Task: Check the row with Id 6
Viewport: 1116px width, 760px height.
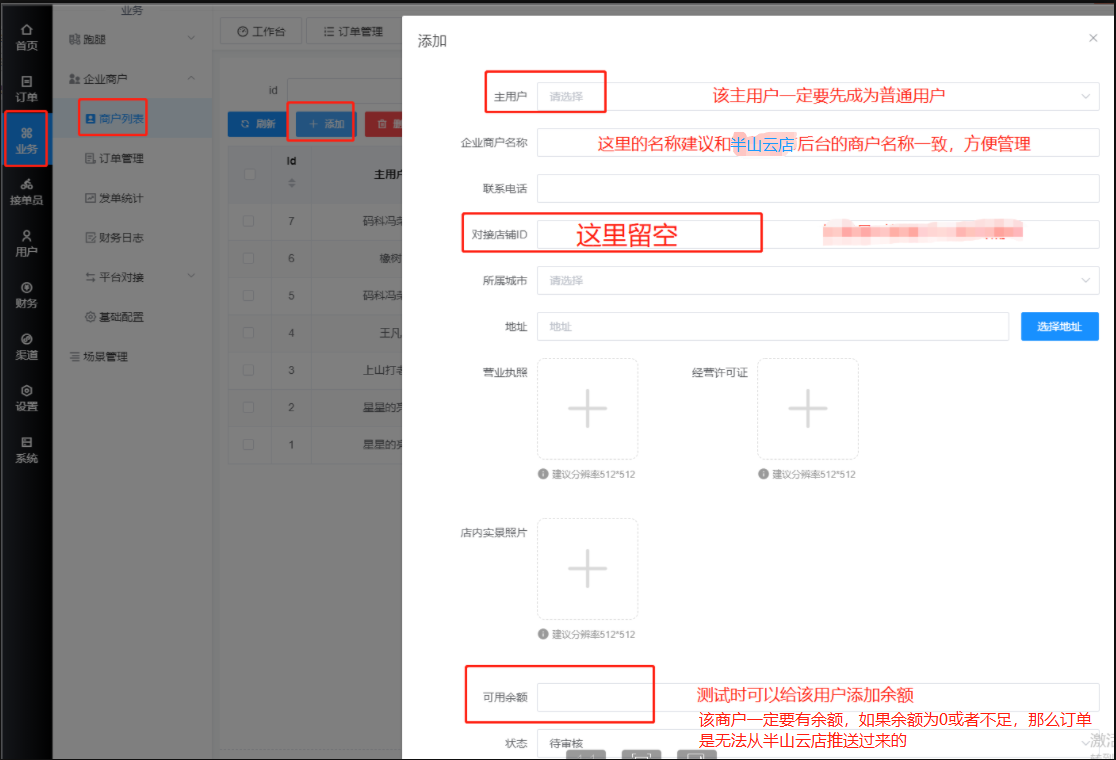Action: click(248, 258)
